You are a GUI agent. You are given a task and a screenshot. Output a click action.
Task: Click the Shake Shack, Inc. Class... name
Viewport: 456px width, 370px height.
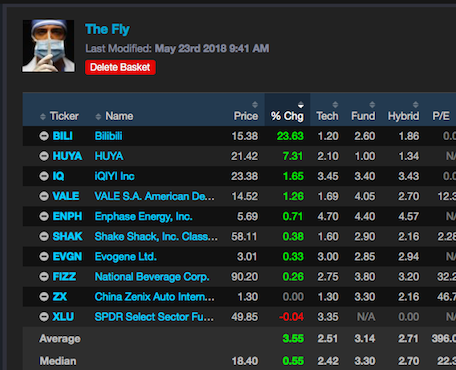click(156, 236)
